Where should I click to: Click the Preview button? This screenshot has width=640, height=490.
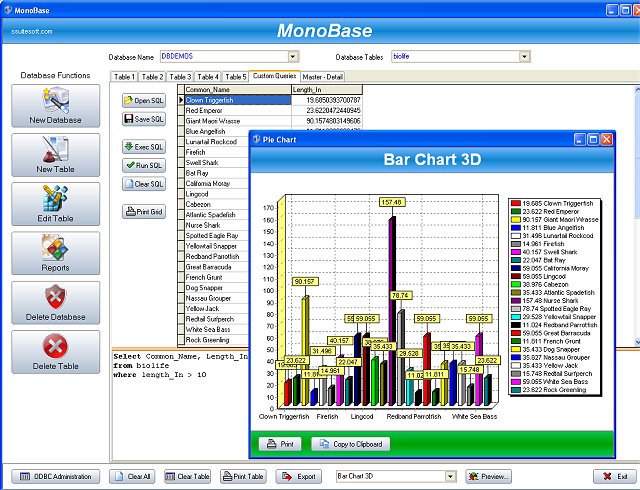coord(489,476)
